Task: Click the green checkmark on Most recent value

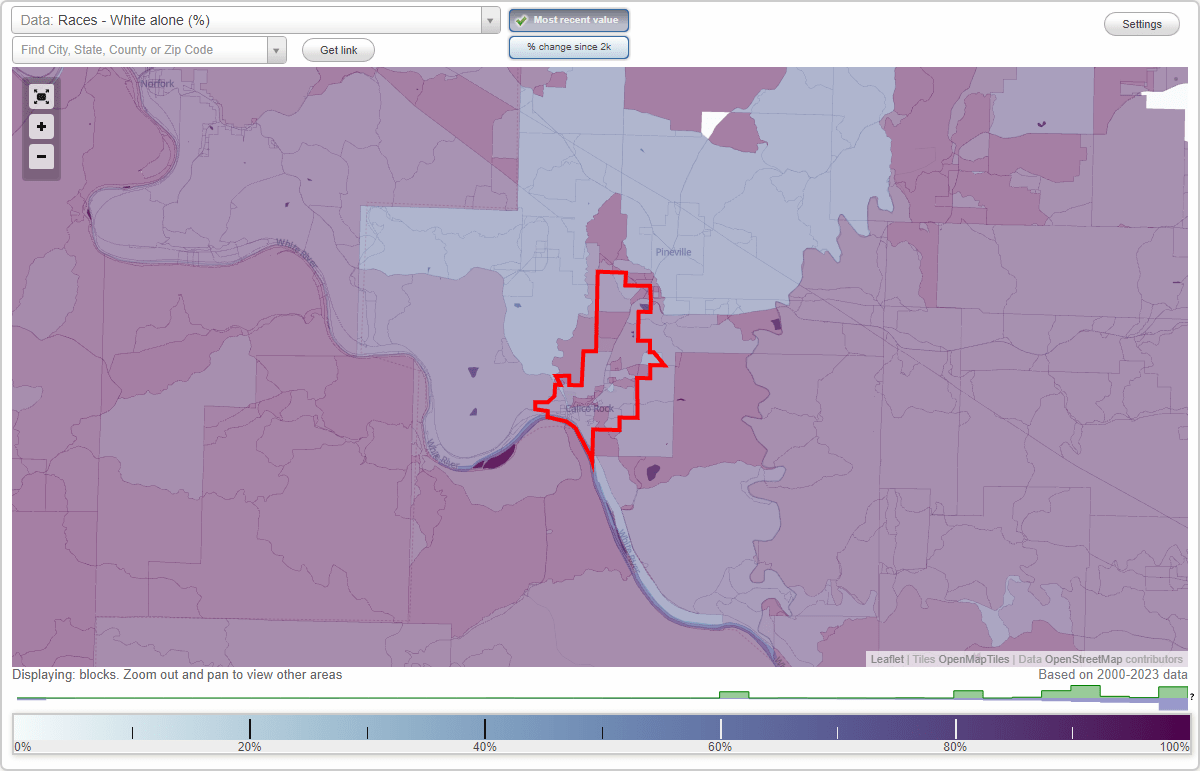Action: point(521,19)
